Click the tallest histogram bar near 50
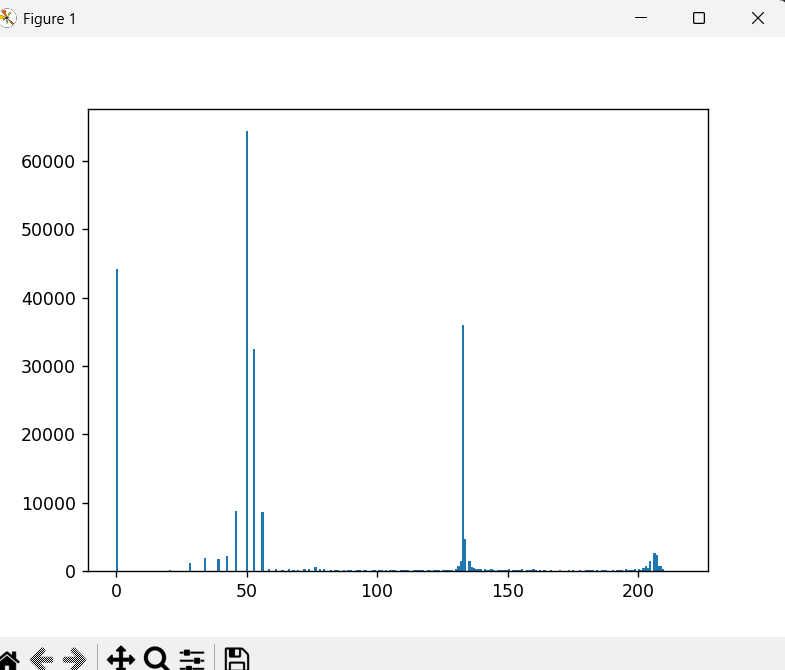785x670 pixels. (x=247, y=351)
